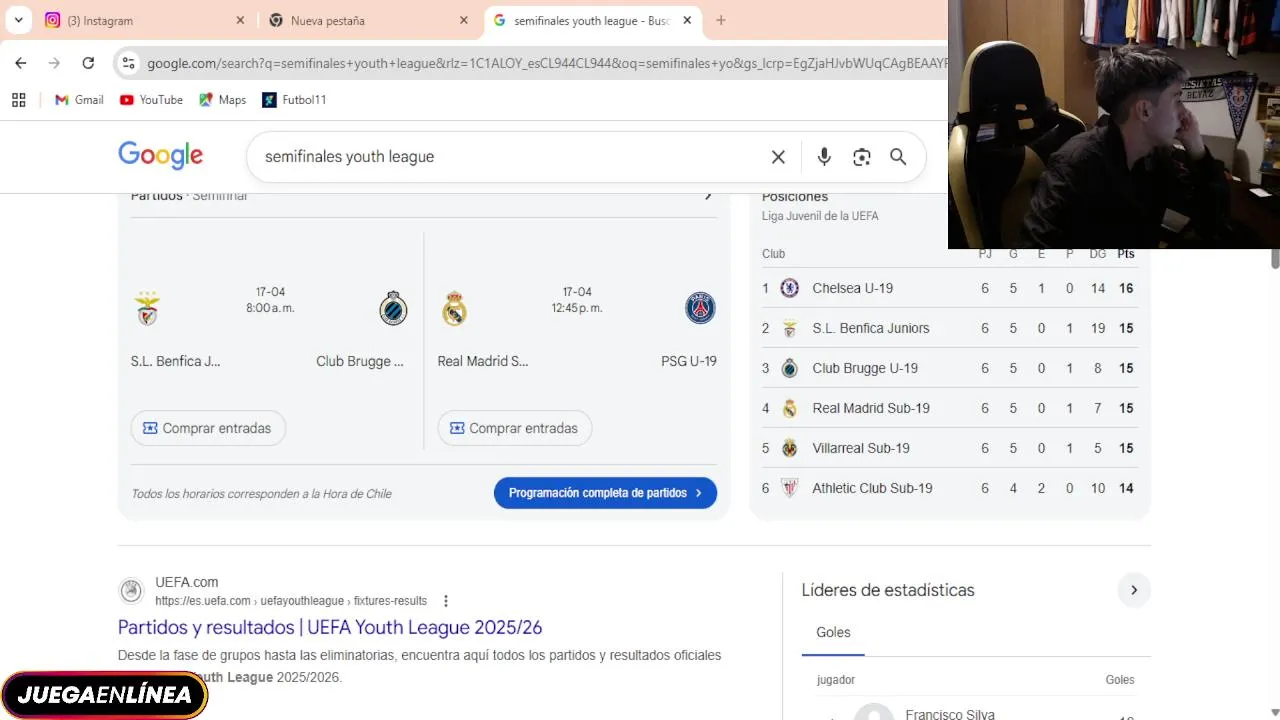Close the Nueva pestaña tab

[464, 20]
